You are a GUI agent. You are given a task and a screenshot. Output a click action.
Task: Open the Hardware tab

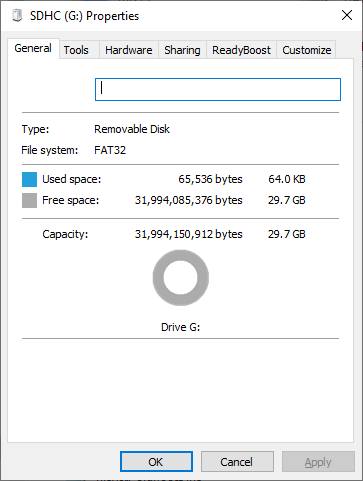pos(129,50)
